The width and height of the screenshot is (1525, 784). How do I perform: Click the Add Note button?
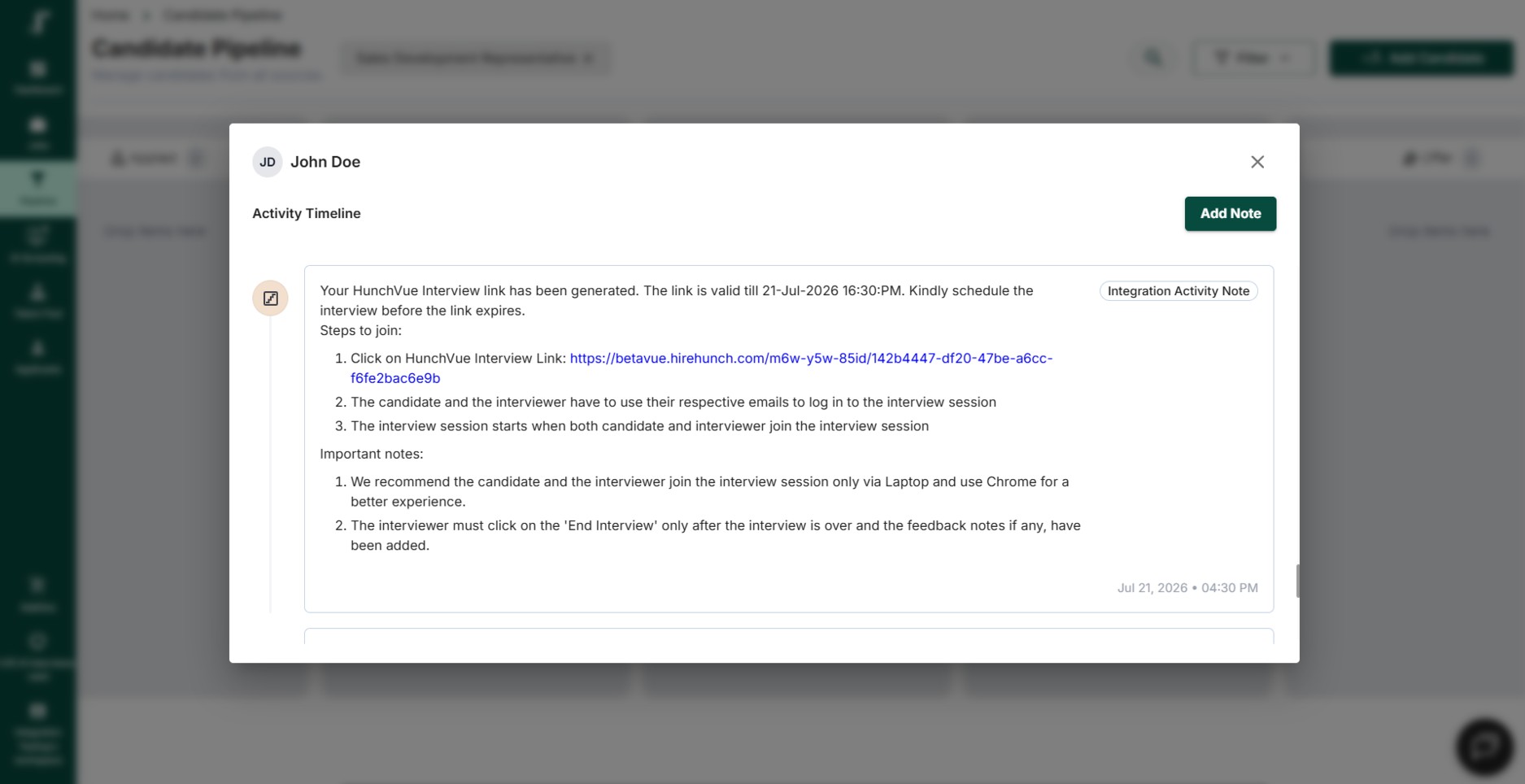[x=1230, y=214]
